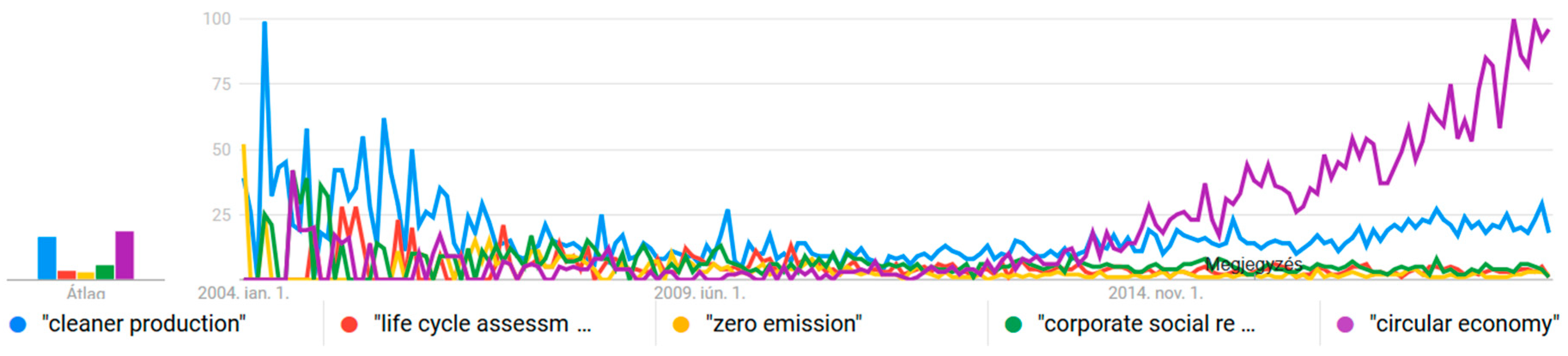Click the green "corporate social re…" legend dot
Image resolution: width=1568 pixels, height=356 pixels.
(x=1013, y=324)
